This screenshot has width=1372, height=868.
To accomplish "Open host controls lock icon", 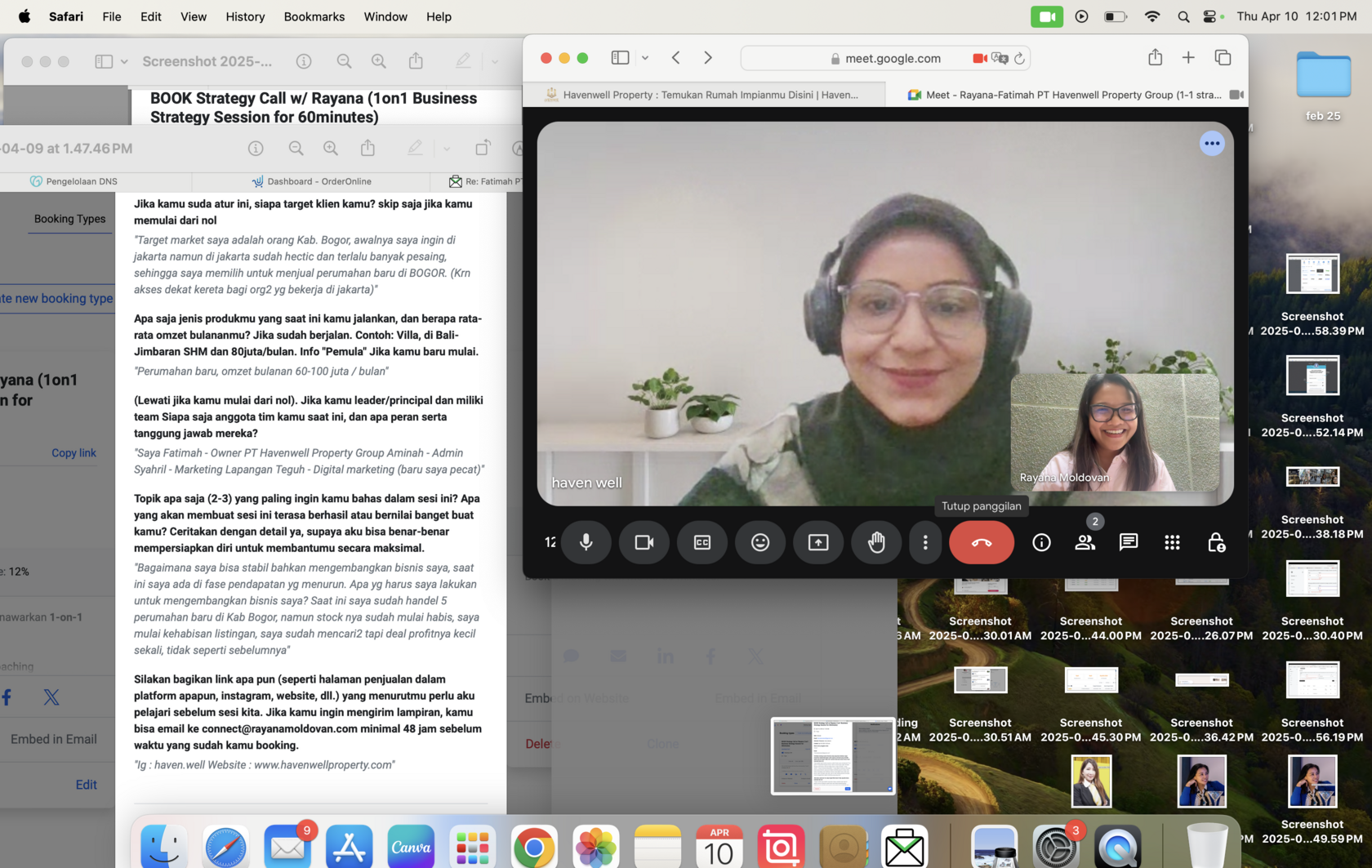I will [x=1216, y=542].
